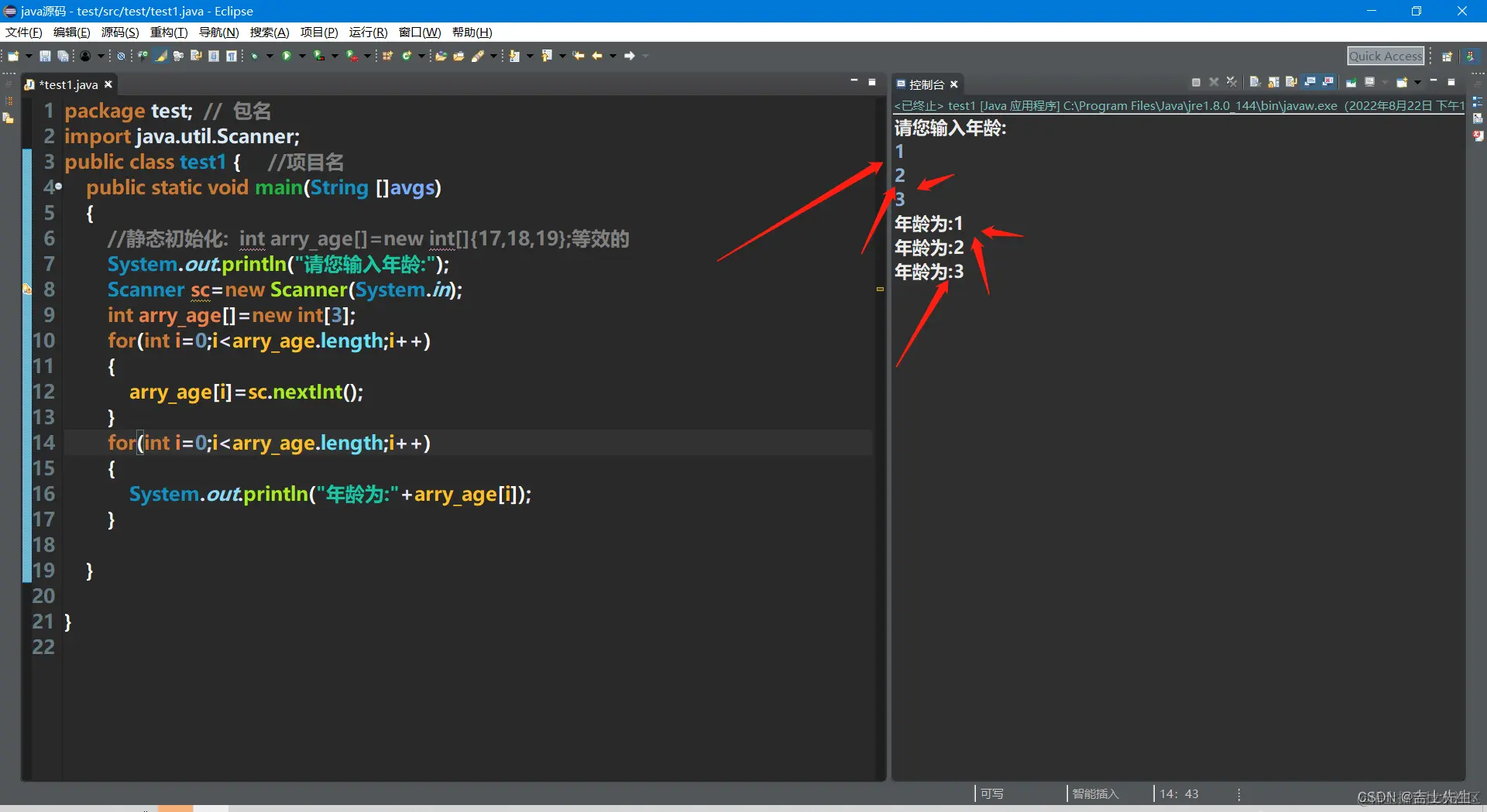Open a new console view
1487x812 pixels.
coord(1402,82)
